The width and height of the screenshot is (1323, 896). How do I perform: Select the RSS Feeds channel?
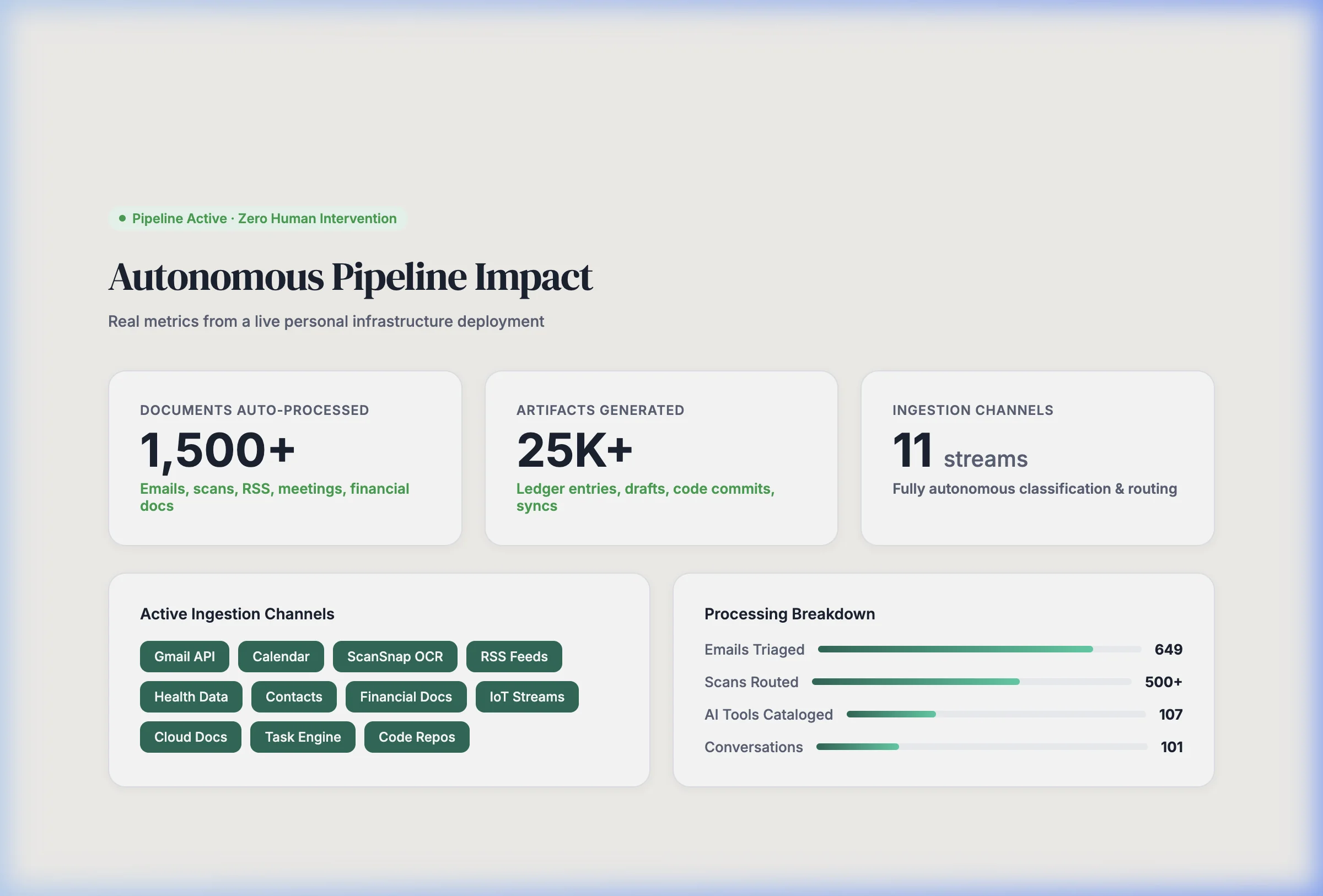click(513, 656)
